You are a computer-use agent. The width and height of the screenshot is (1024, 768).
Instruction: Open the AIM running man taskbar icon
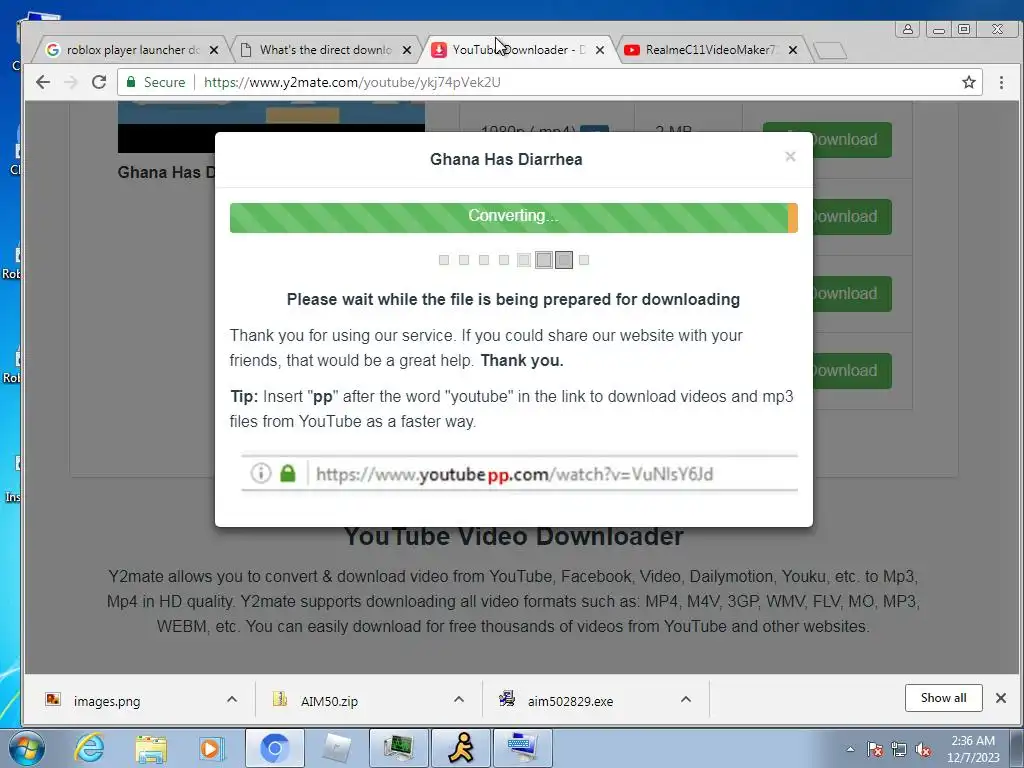pos(460,748)
